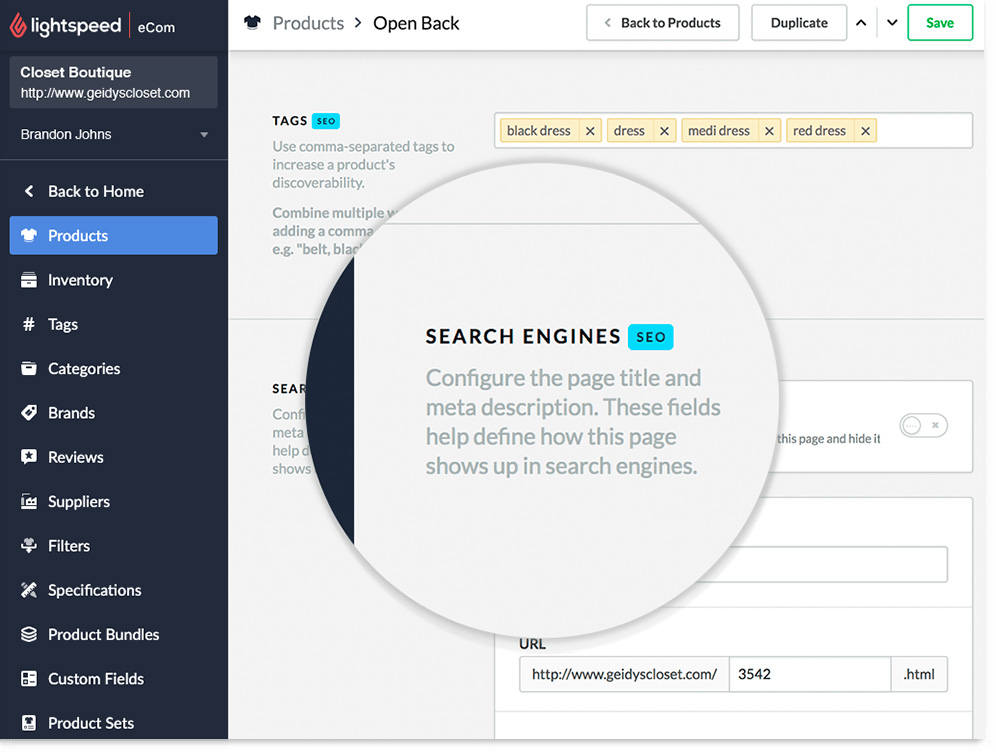This screenshot has height=752, width=996.
Task: Click the Custom Fields icon
Action: coord(29,678)
